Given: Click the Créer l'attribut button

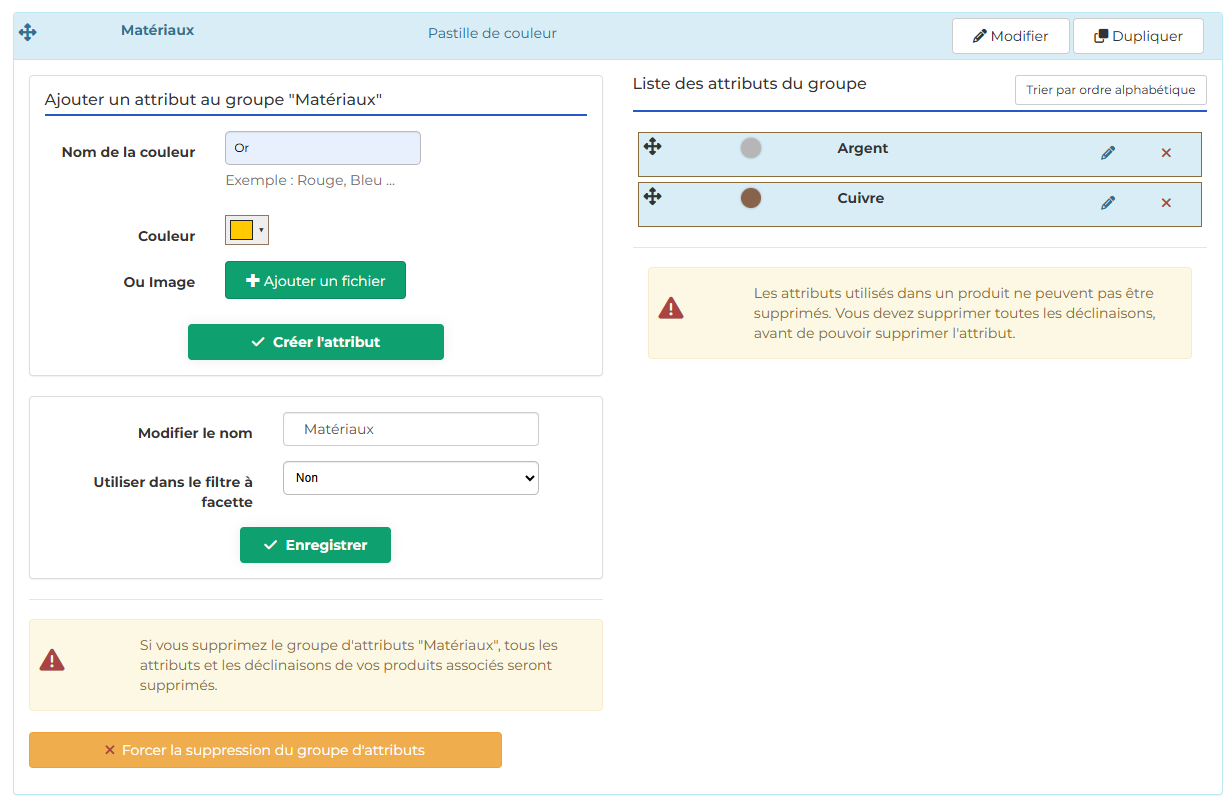Looking at the screenshot, I should click(316, 342).
